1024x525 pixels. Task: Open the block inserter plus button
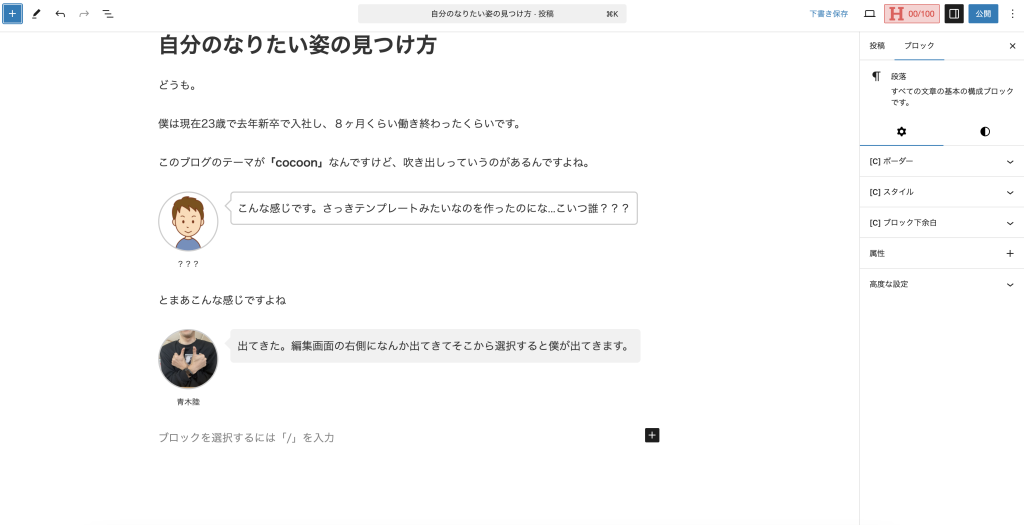(x=12, y=14)
